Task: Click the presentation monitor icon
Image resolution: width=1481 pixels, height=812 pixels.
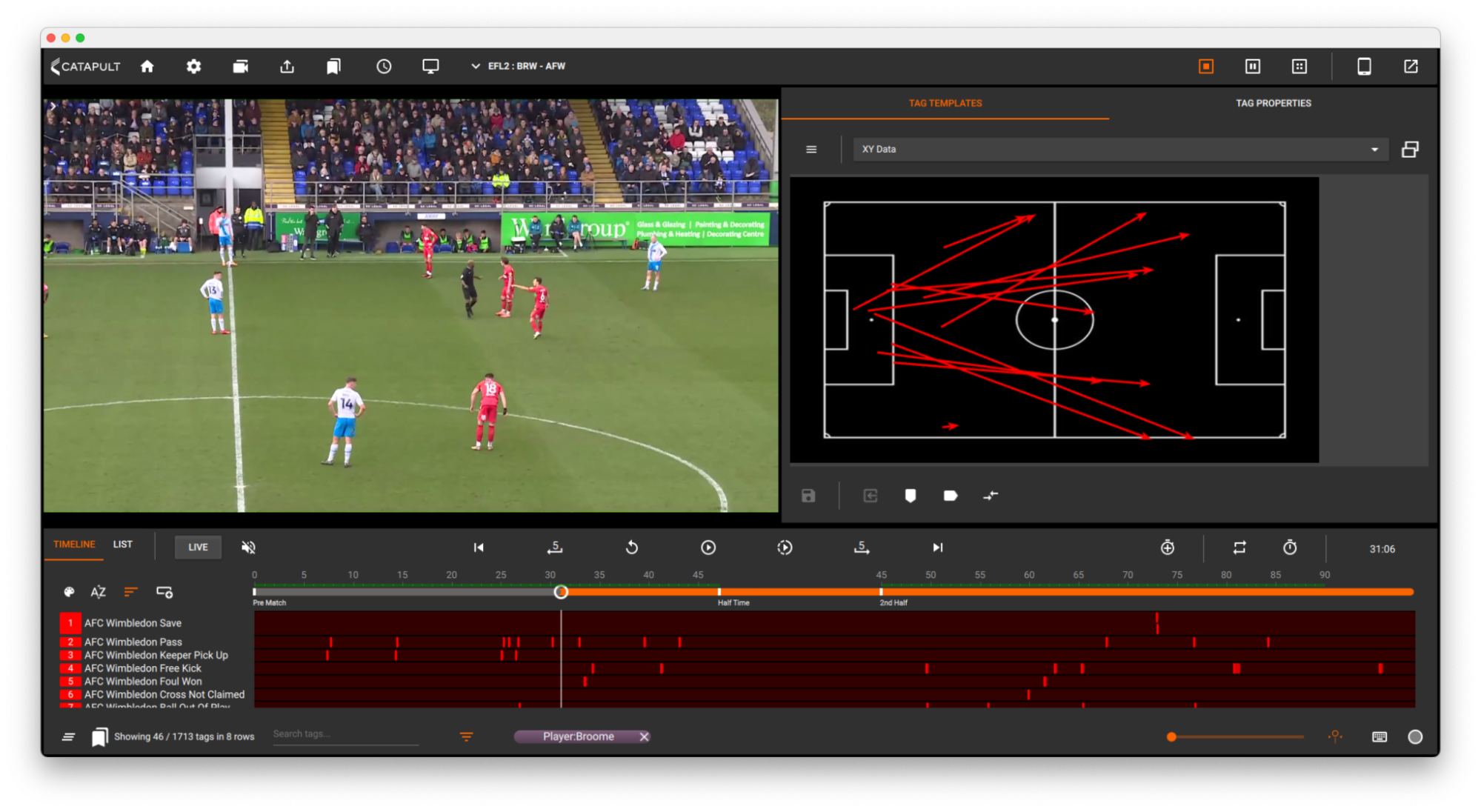Action: click(x=430, y=67)
